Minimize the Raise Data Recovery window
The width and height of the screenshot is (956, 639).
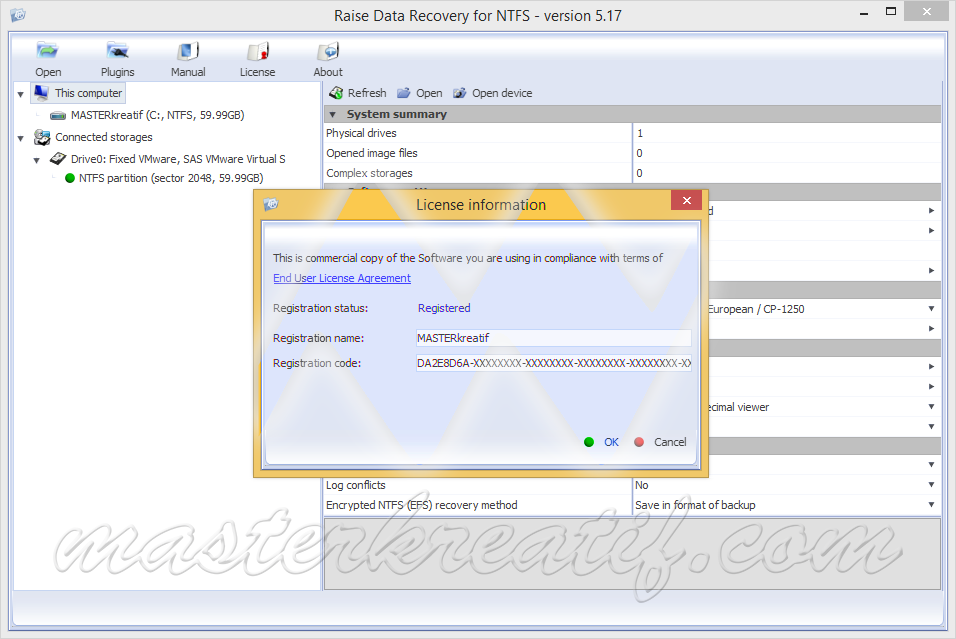(x=864, y=13)
